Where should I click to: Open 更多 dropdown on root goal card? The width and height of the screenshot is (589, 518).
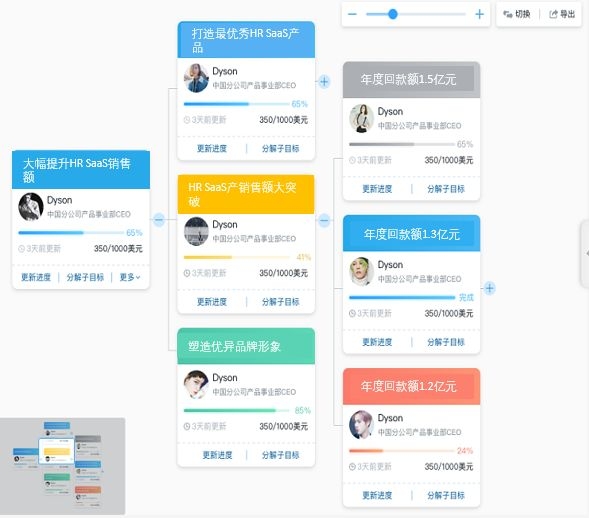pyautogui.click(x=130, y=277)
